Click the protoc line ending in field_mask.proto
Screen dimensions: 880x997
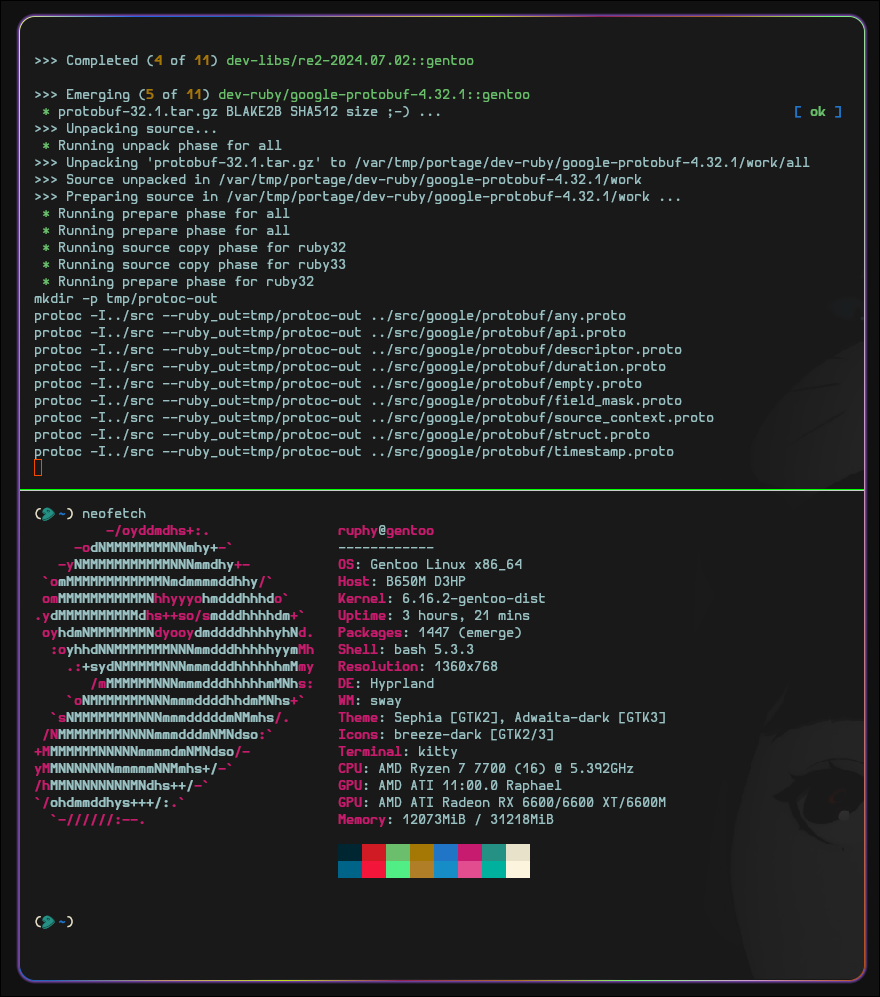tap(358, 401)
